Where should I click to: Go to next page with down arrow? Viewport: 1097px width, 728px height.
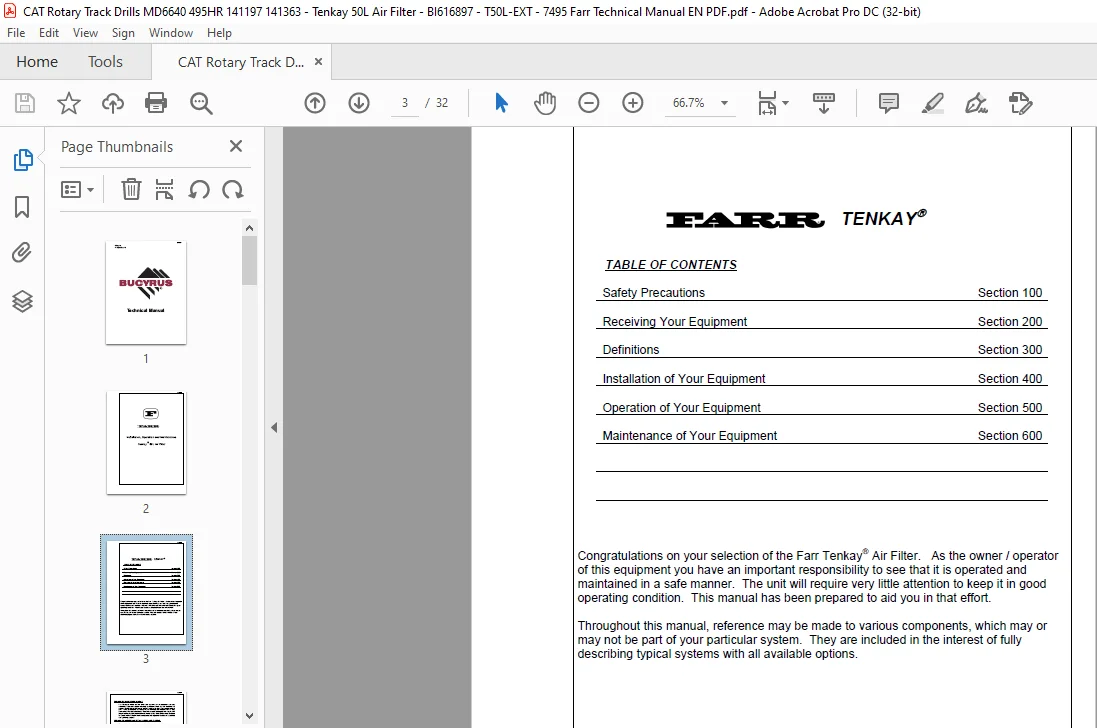359,103
